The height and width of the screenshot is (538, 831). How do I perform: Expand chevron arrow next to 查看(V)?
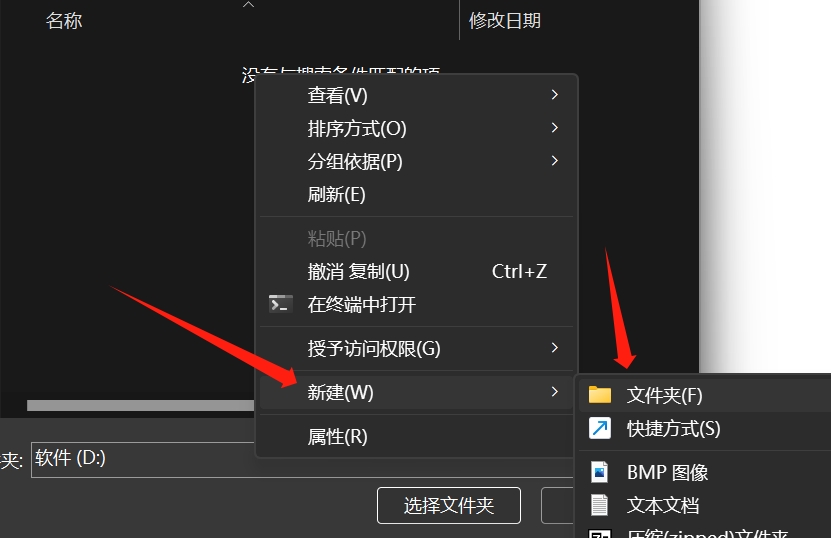554,94
